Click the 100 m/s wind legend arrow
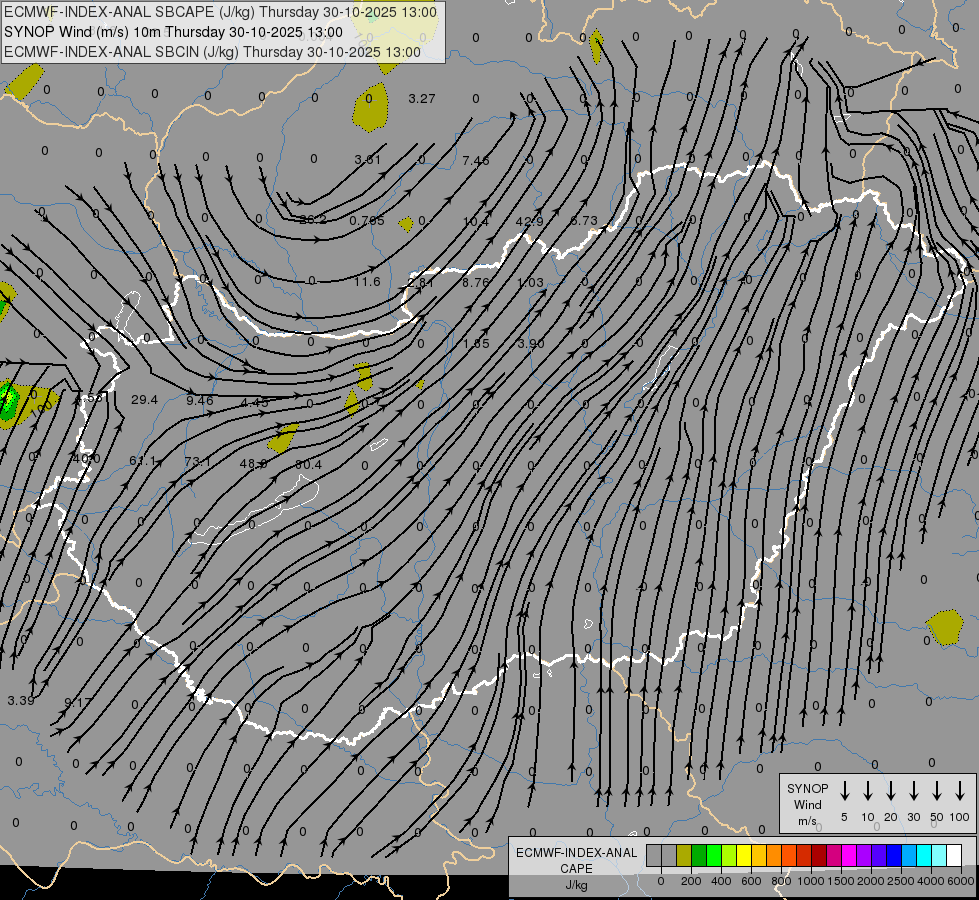Screen dimensions: 979x900 point(960,791)
